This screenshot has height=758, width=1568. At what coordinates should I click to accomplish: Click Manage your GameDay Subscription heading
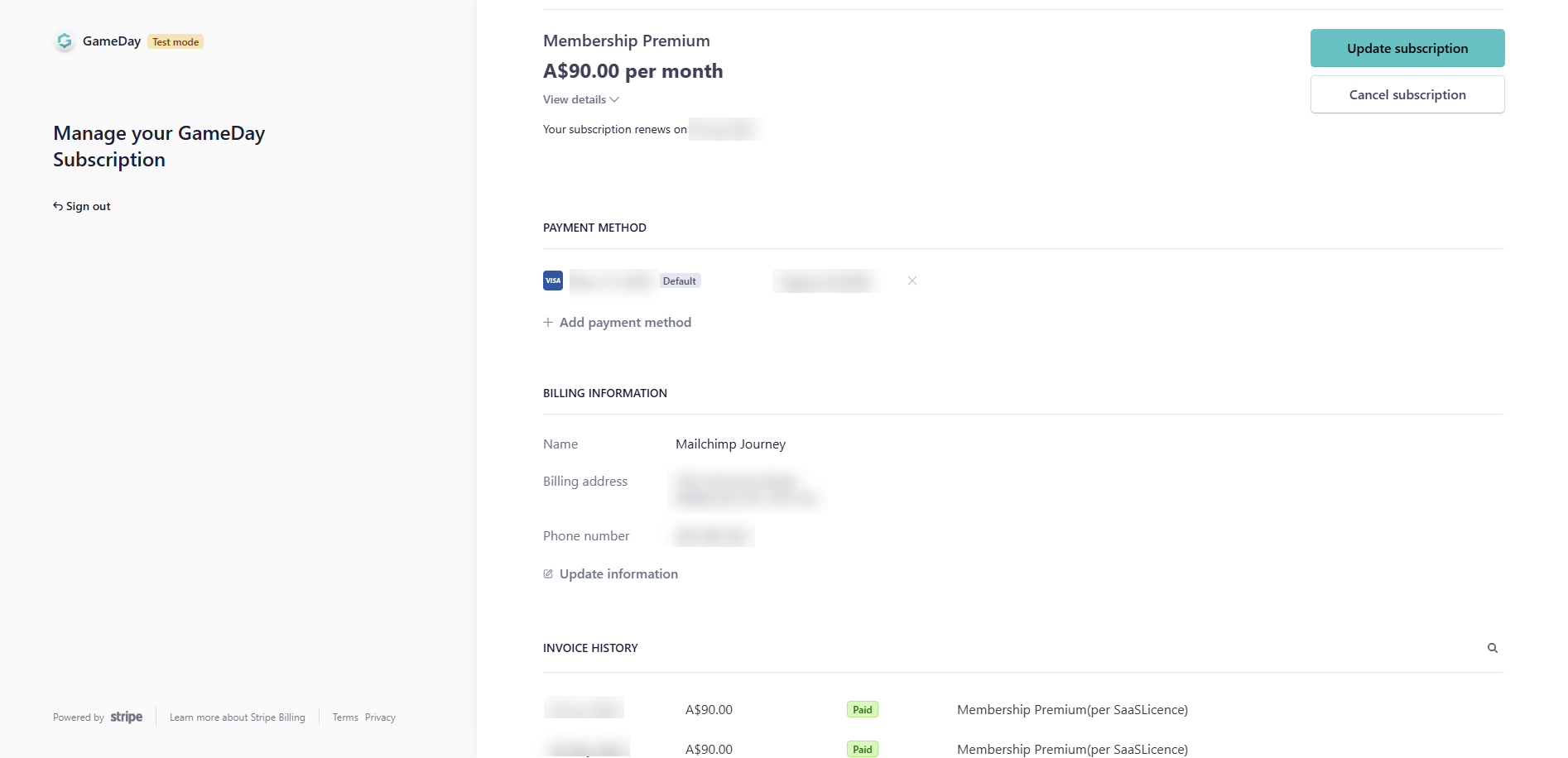click(x=159, y=146)
